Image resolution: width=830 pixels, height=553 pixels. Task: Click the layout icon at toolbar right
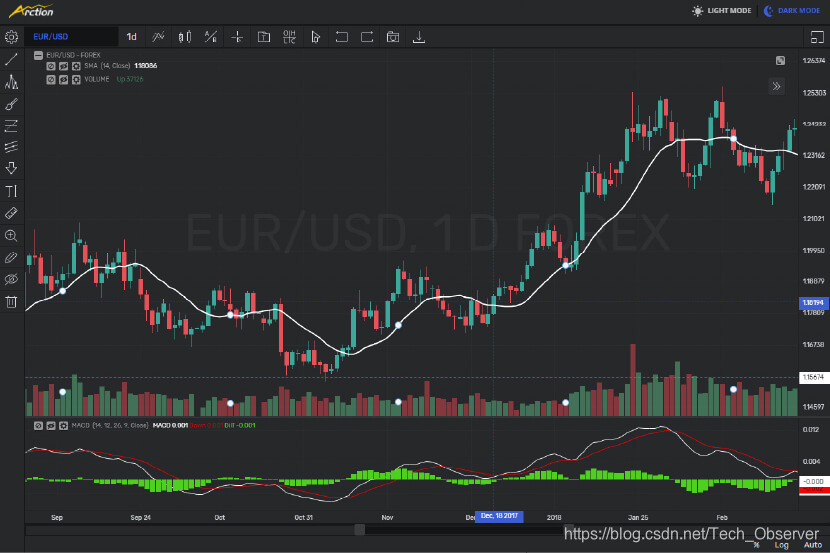(817, 37)
